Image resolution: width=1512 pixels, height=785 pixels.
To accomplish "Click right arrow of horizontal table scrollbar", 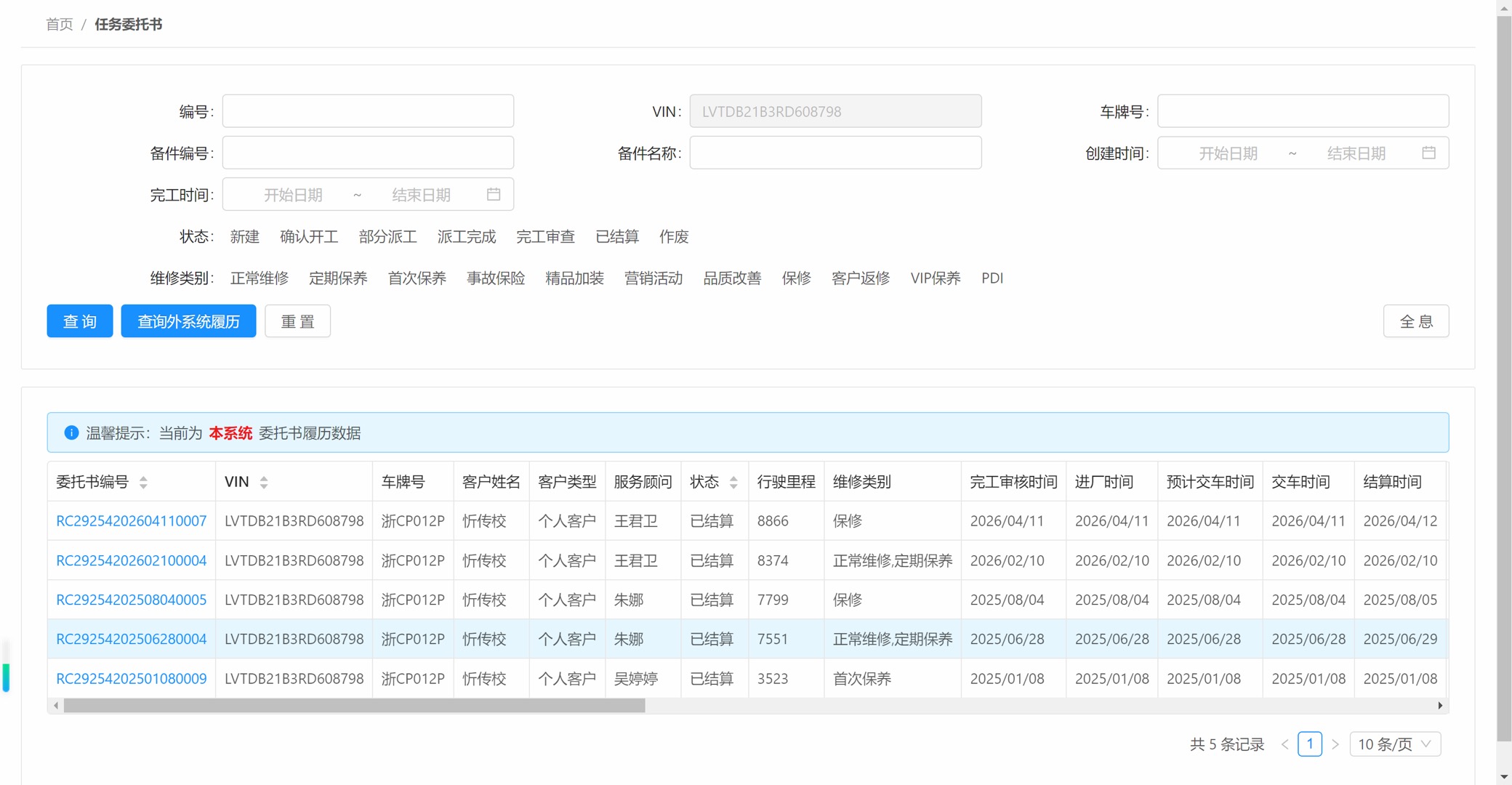I will click(x=1440, y=705).
